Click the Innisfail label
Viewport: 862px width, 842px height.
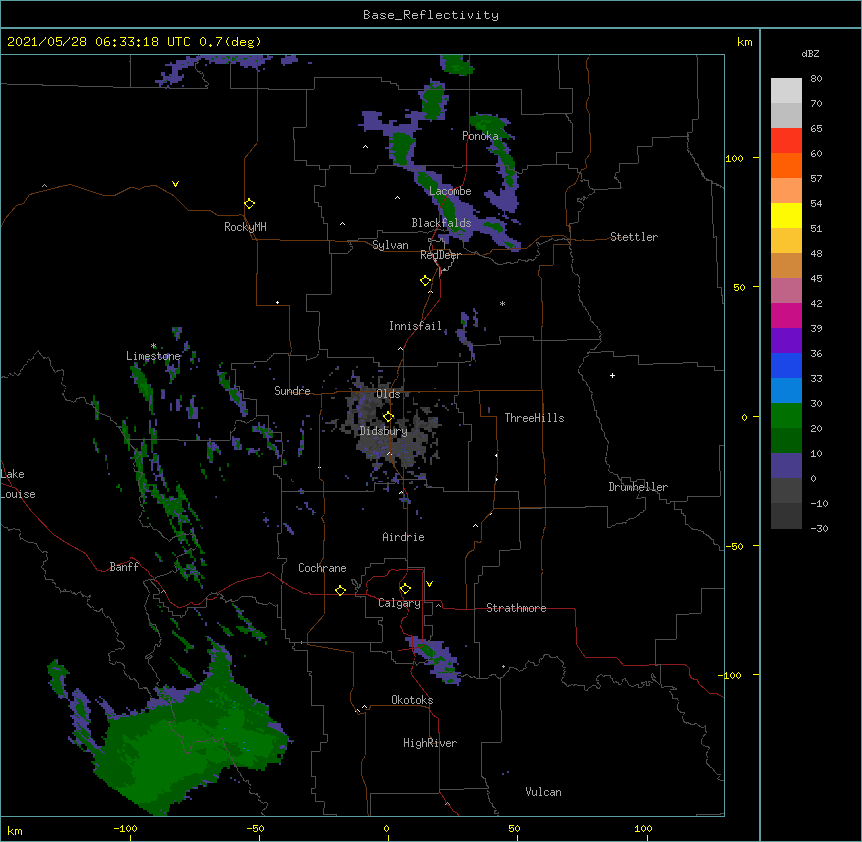pyautogui.click(x=415, y=326)
